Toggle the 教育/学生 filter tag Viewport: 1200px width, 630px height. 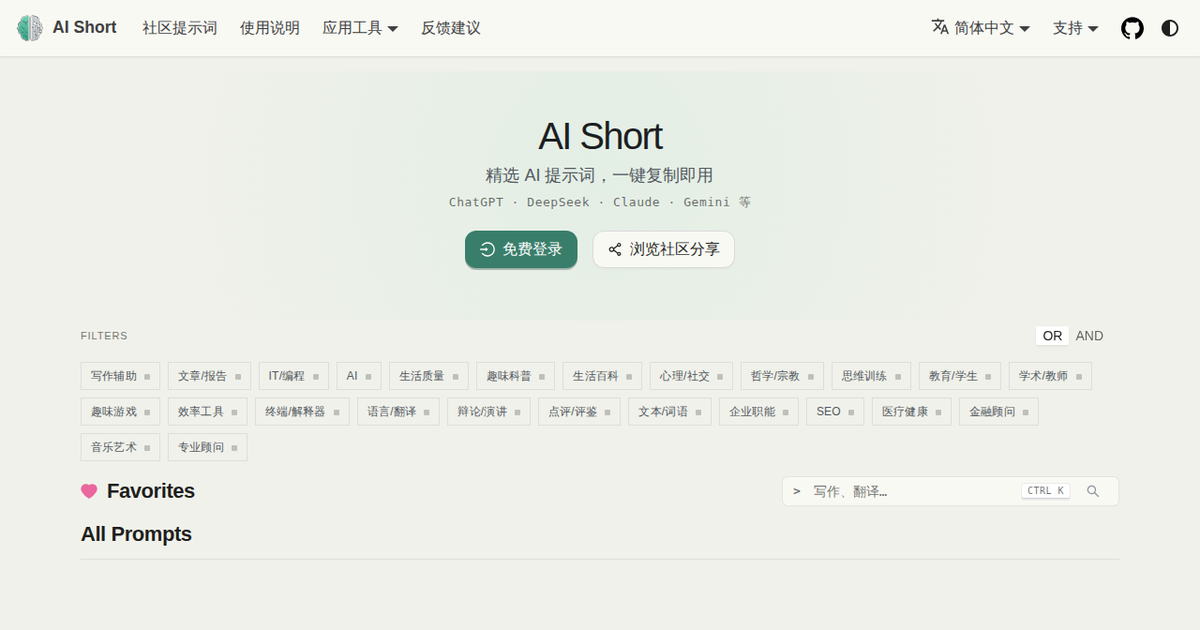point(960,376)
